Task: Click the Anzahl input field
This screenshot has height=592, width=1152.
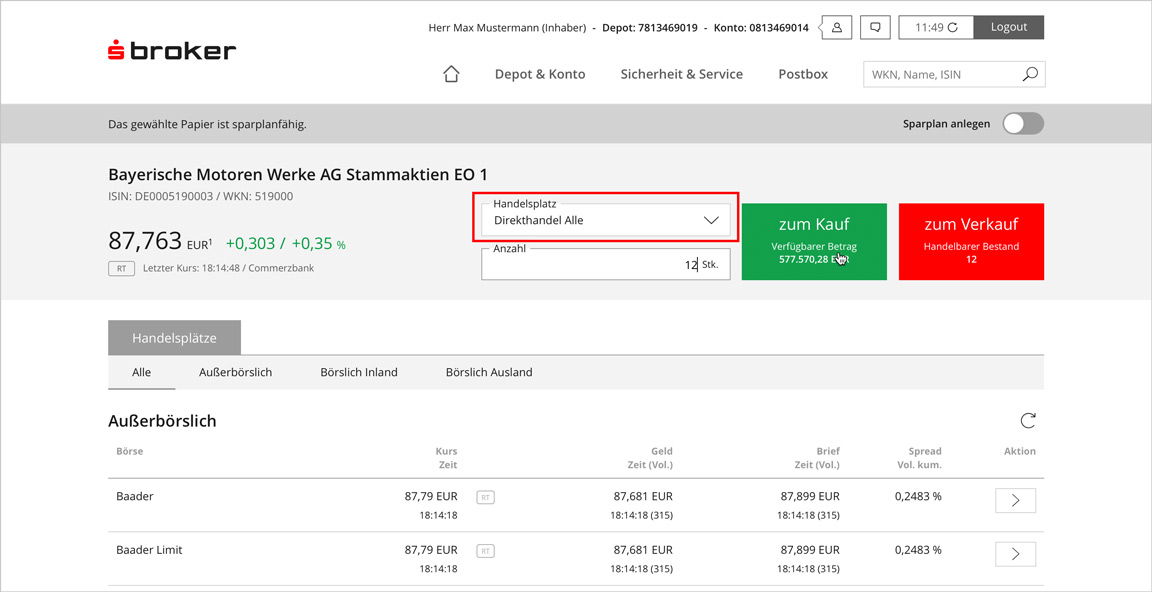Action: pos(606,264)
